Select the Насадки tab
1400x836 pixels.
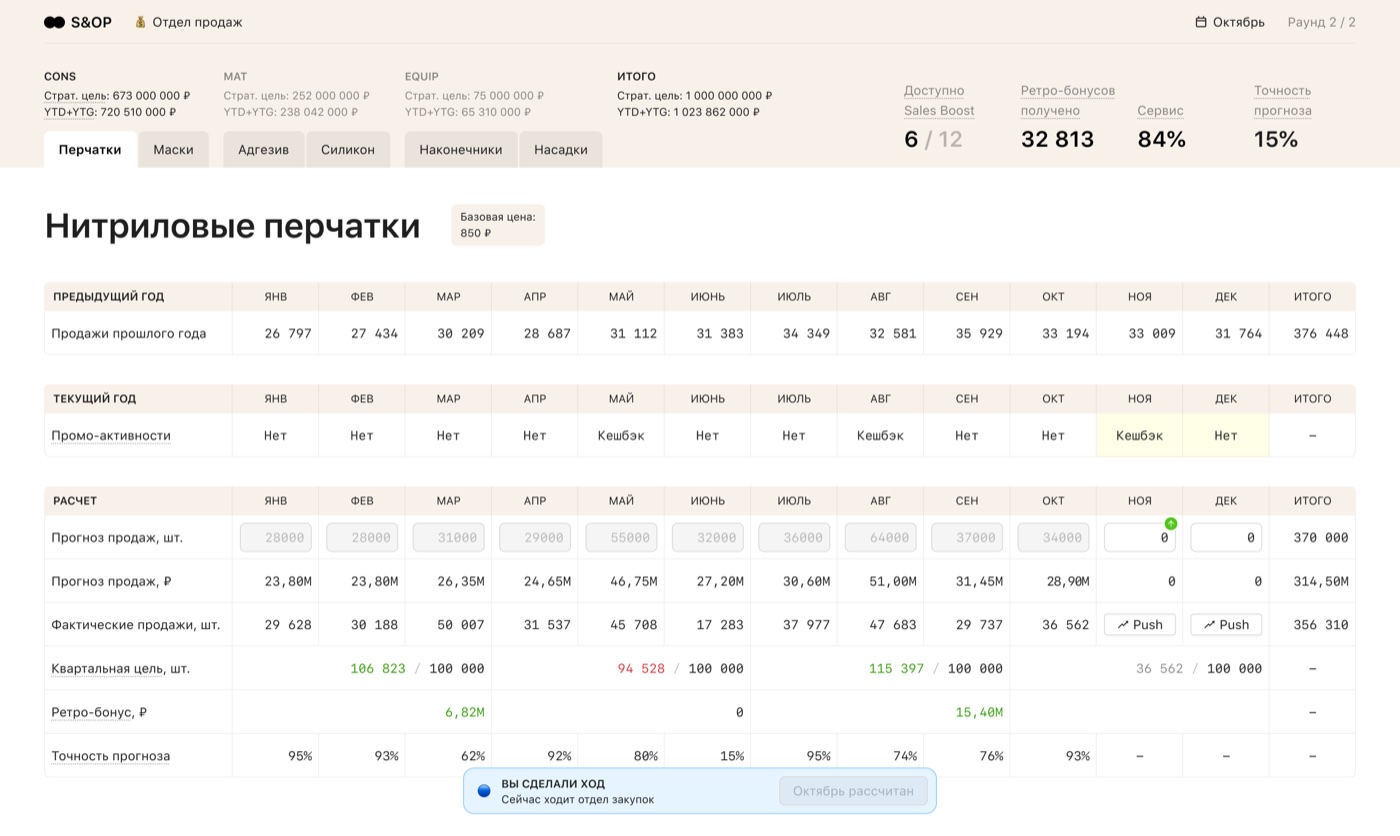561,150
